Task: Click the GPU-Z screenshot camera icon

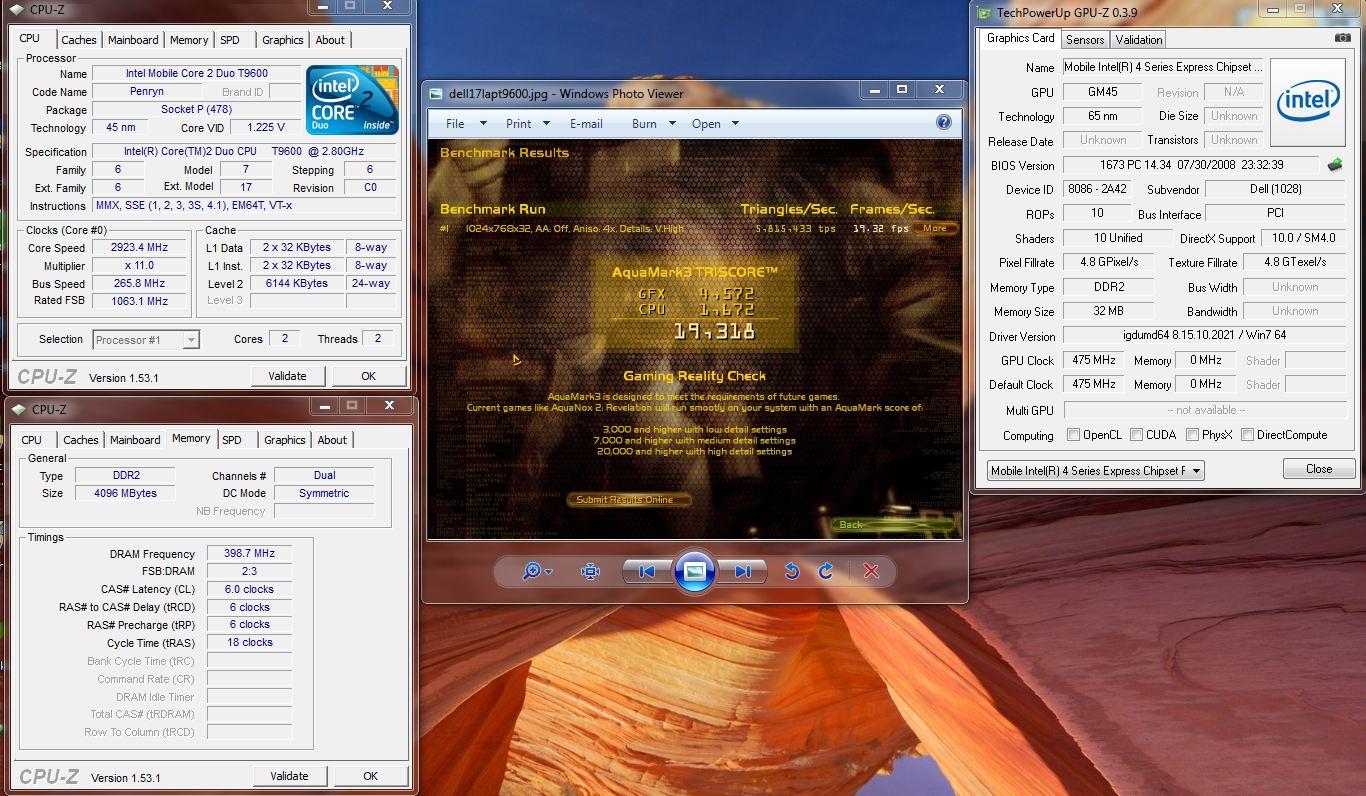Action: click(x=1342, y=38)
